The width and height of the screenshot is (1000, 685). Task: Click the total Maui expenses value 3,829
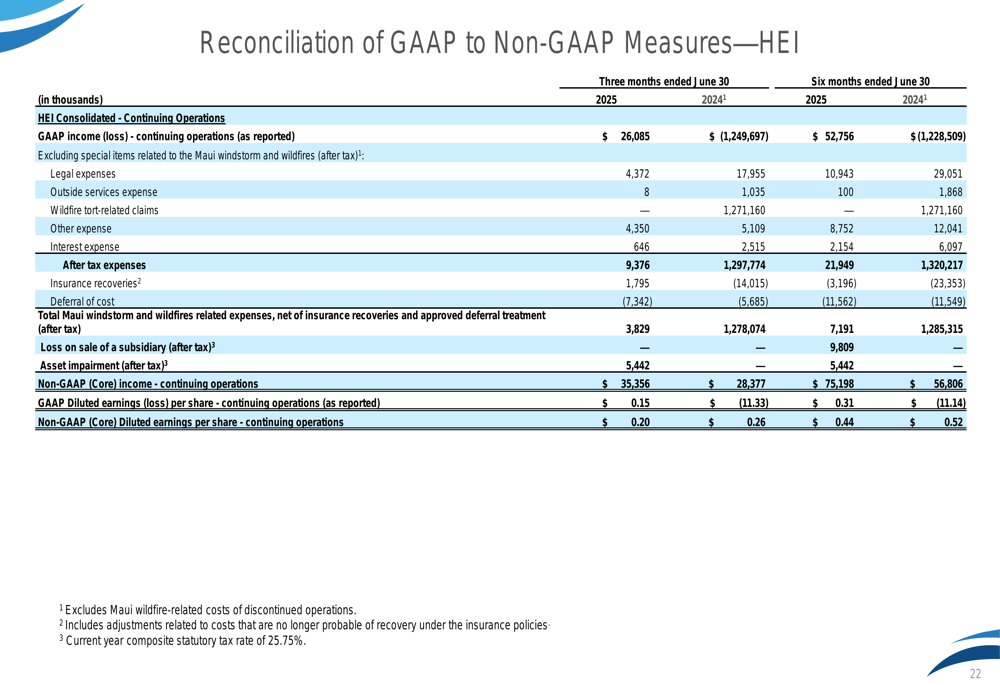pyautogui.click(x=638, y=329)
